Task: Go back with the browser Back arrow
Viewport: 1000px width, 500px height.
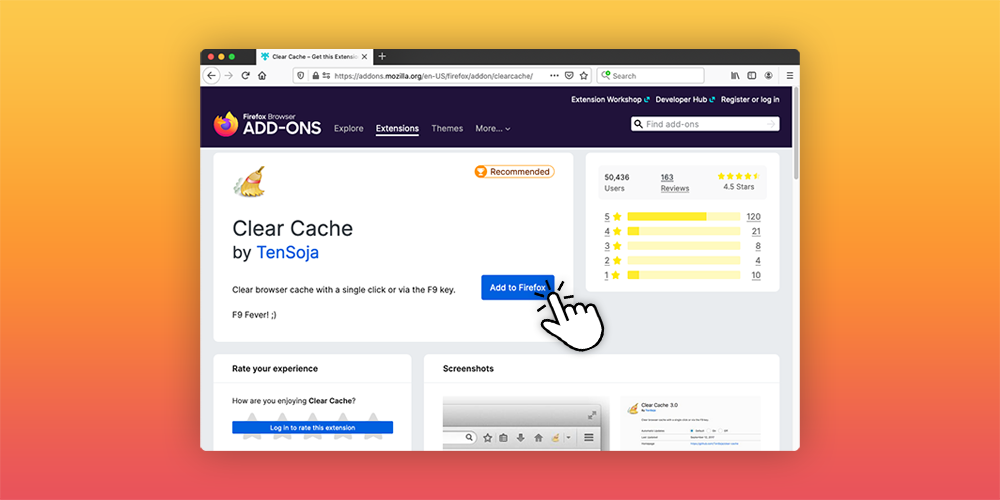Action: point(211,75)
